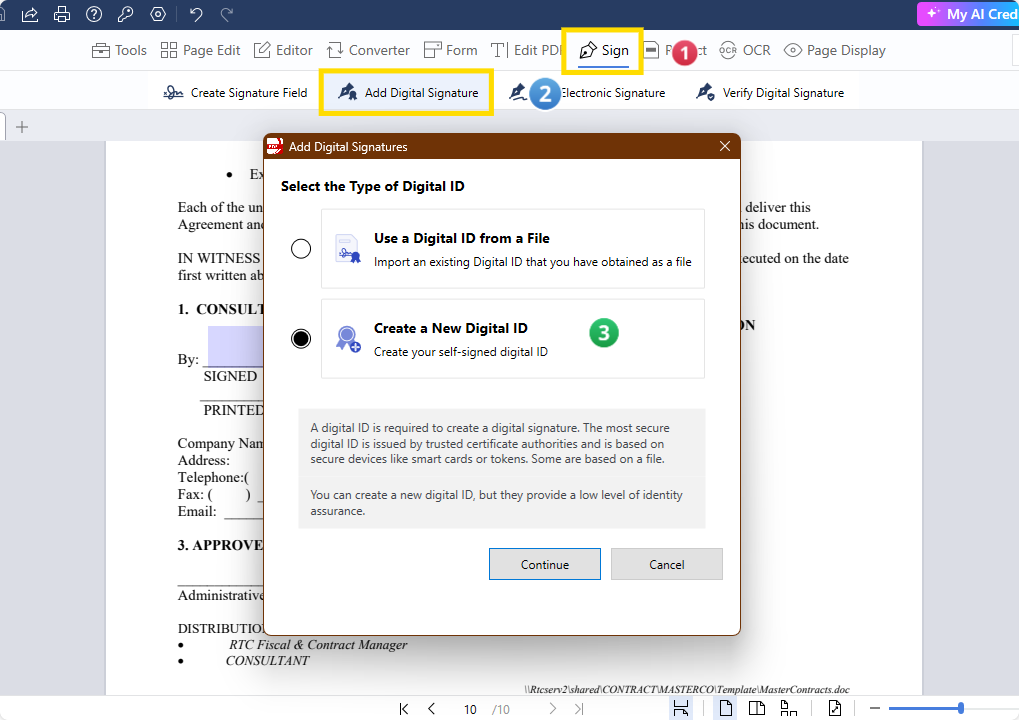Open Help via question mark icon

(x=94, y=14)
